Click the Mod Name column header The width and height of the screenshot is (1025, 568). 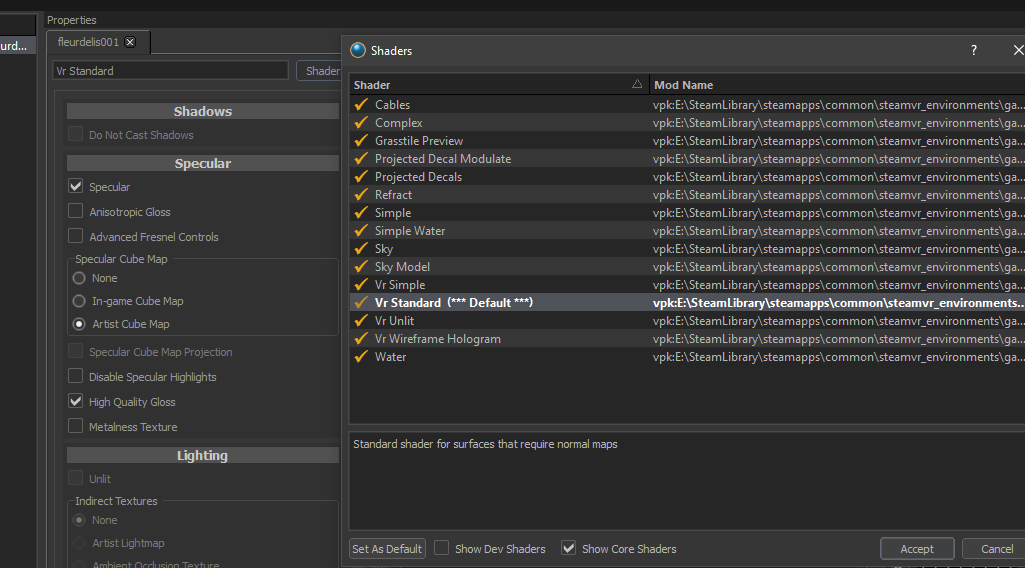837,85
